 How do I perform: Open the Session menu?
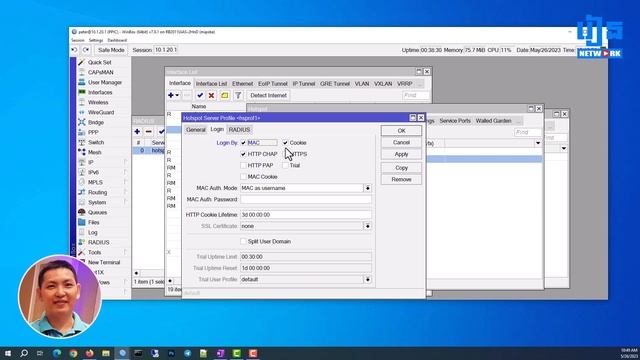[x=77, y=40]
